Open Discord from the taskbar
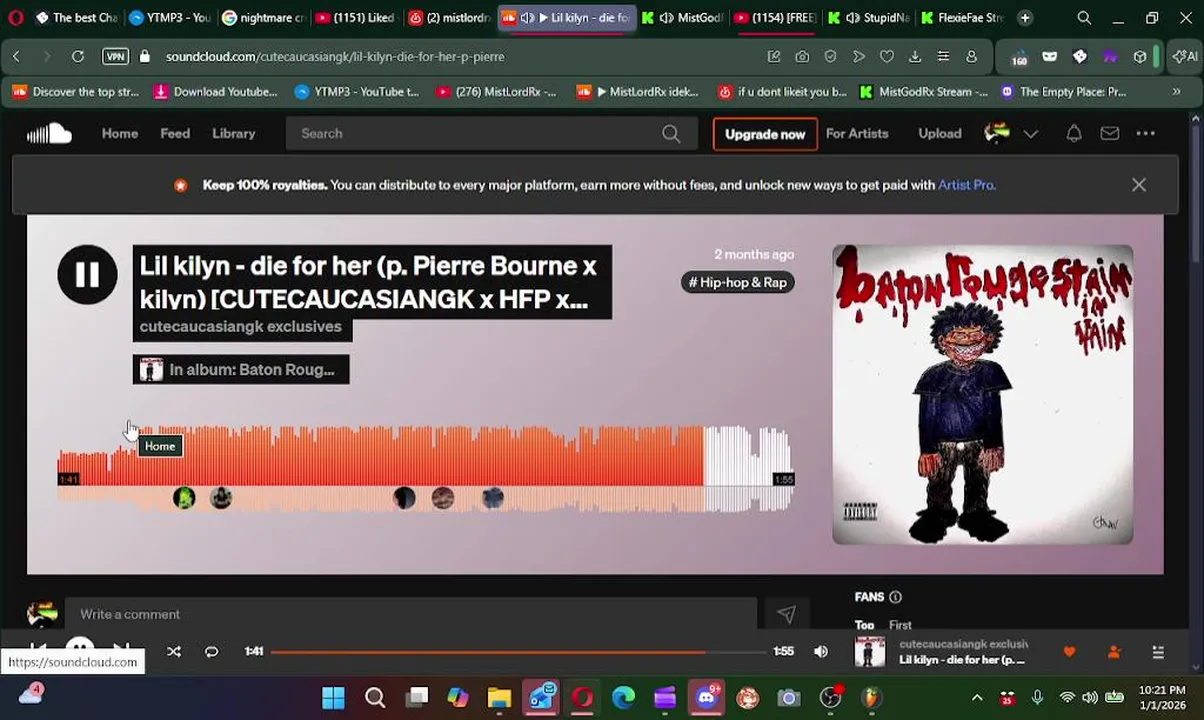Screen dimensions: 1204x720 [x=706, y=697]
